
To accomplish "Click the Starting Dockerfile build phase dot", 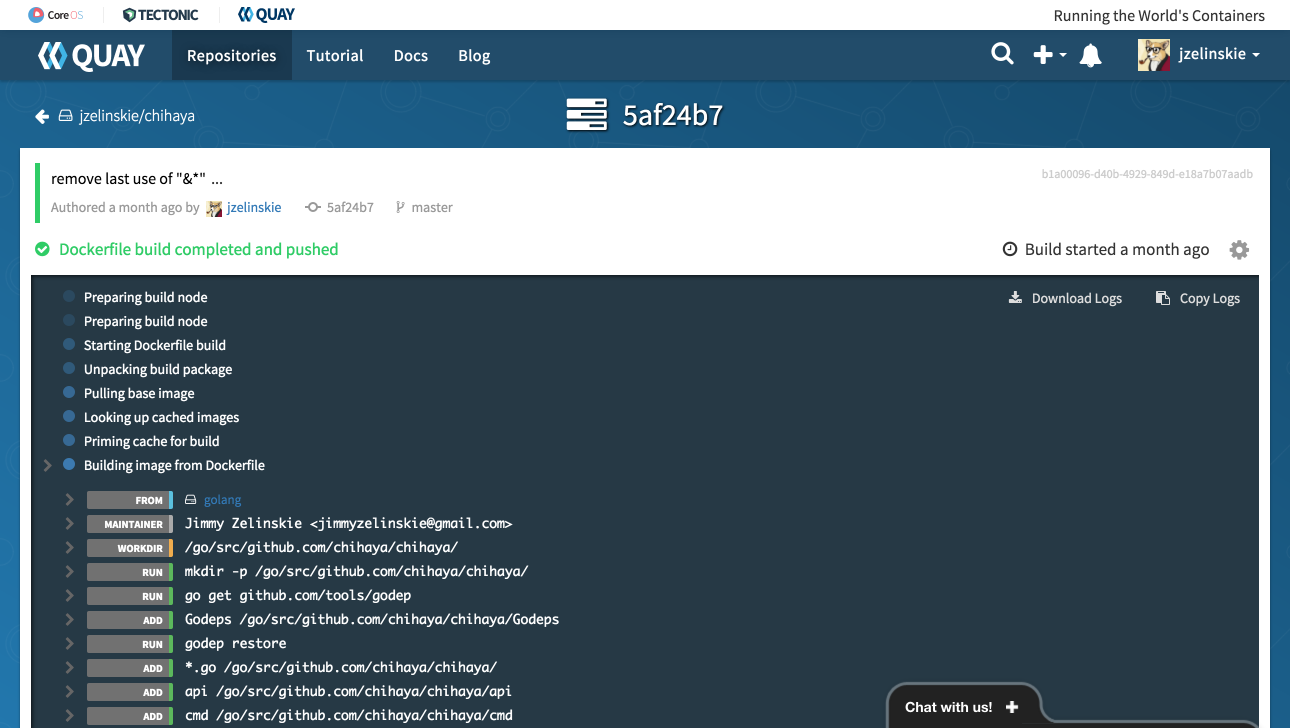I will pos(69,345).
